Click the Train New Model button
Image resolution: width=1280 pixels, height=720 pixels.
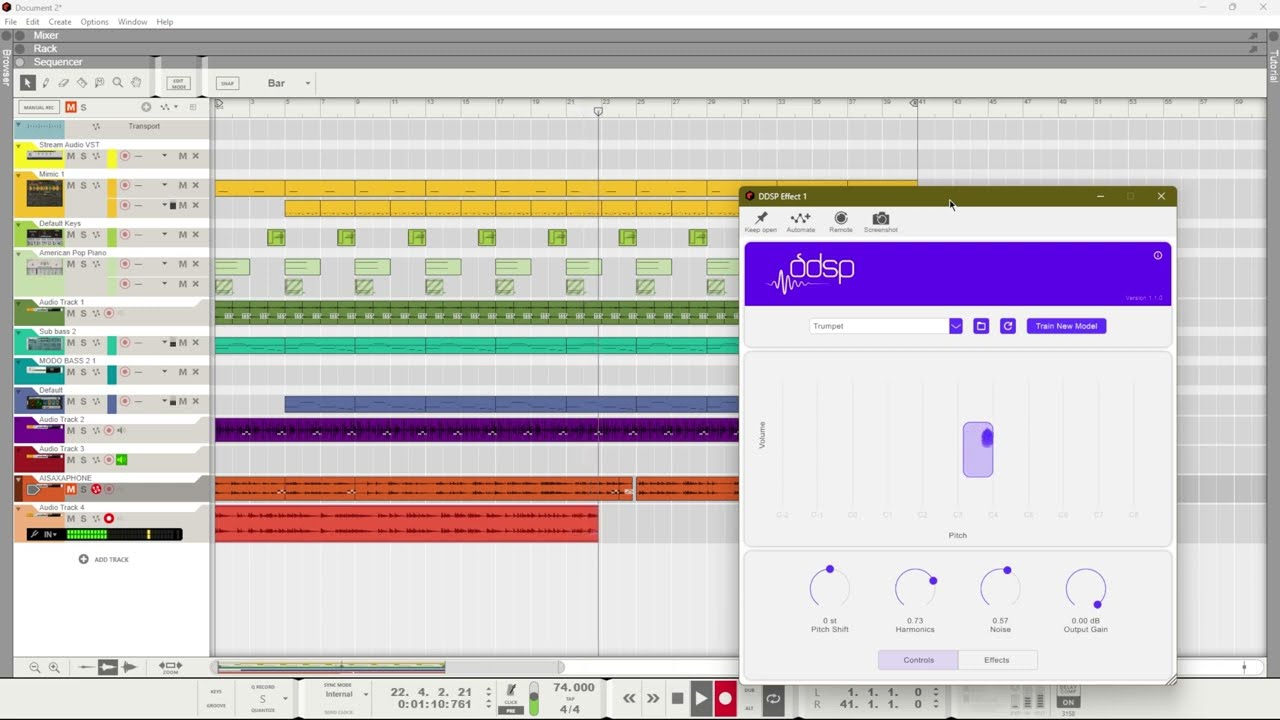pyautogui.click(x=1066, y=326)
